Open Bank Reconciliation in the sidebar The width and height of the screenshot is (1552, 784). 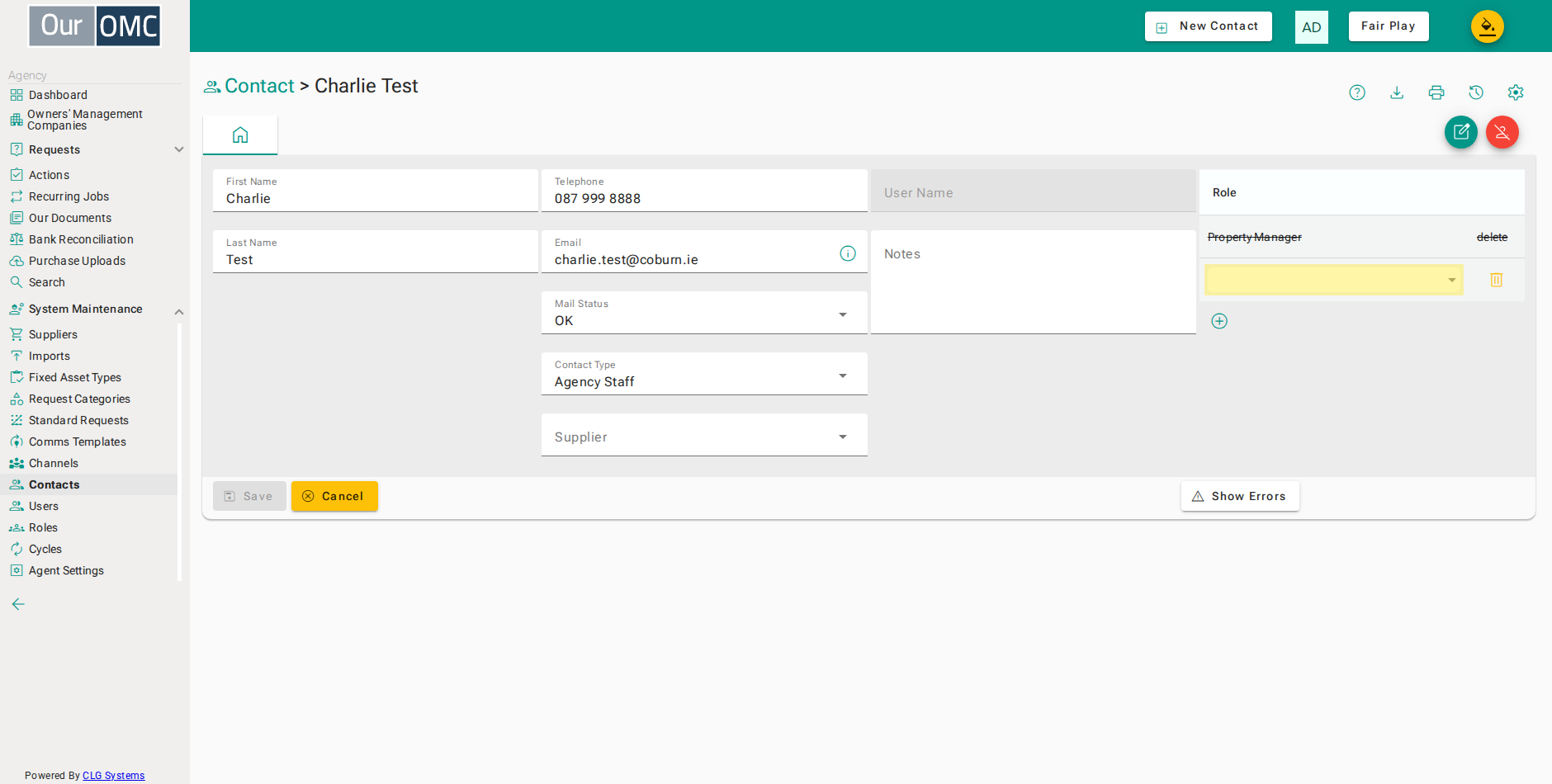[81, 239]
